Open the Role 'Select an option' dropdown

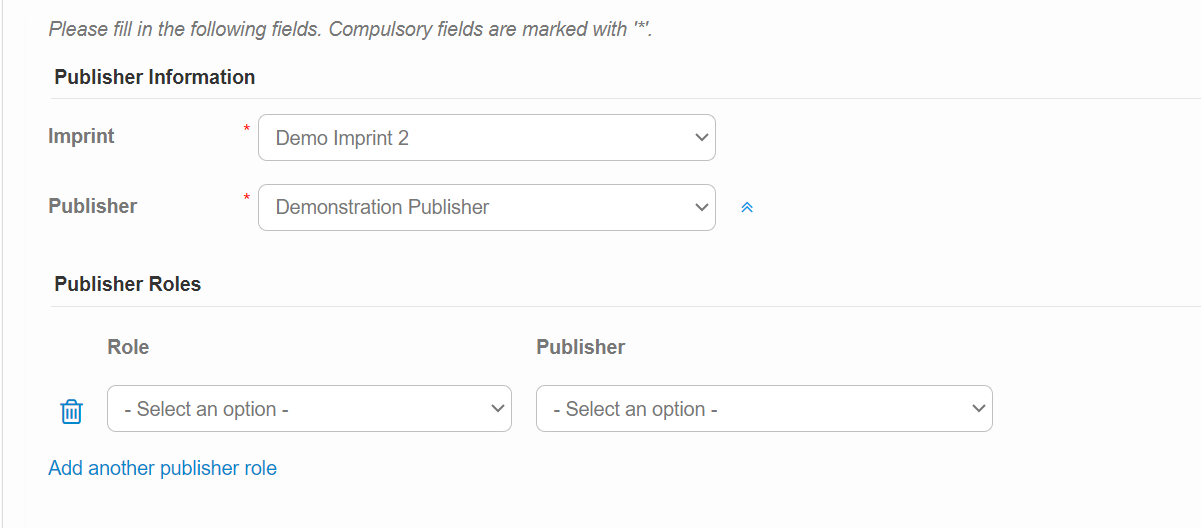pos(309,408)
